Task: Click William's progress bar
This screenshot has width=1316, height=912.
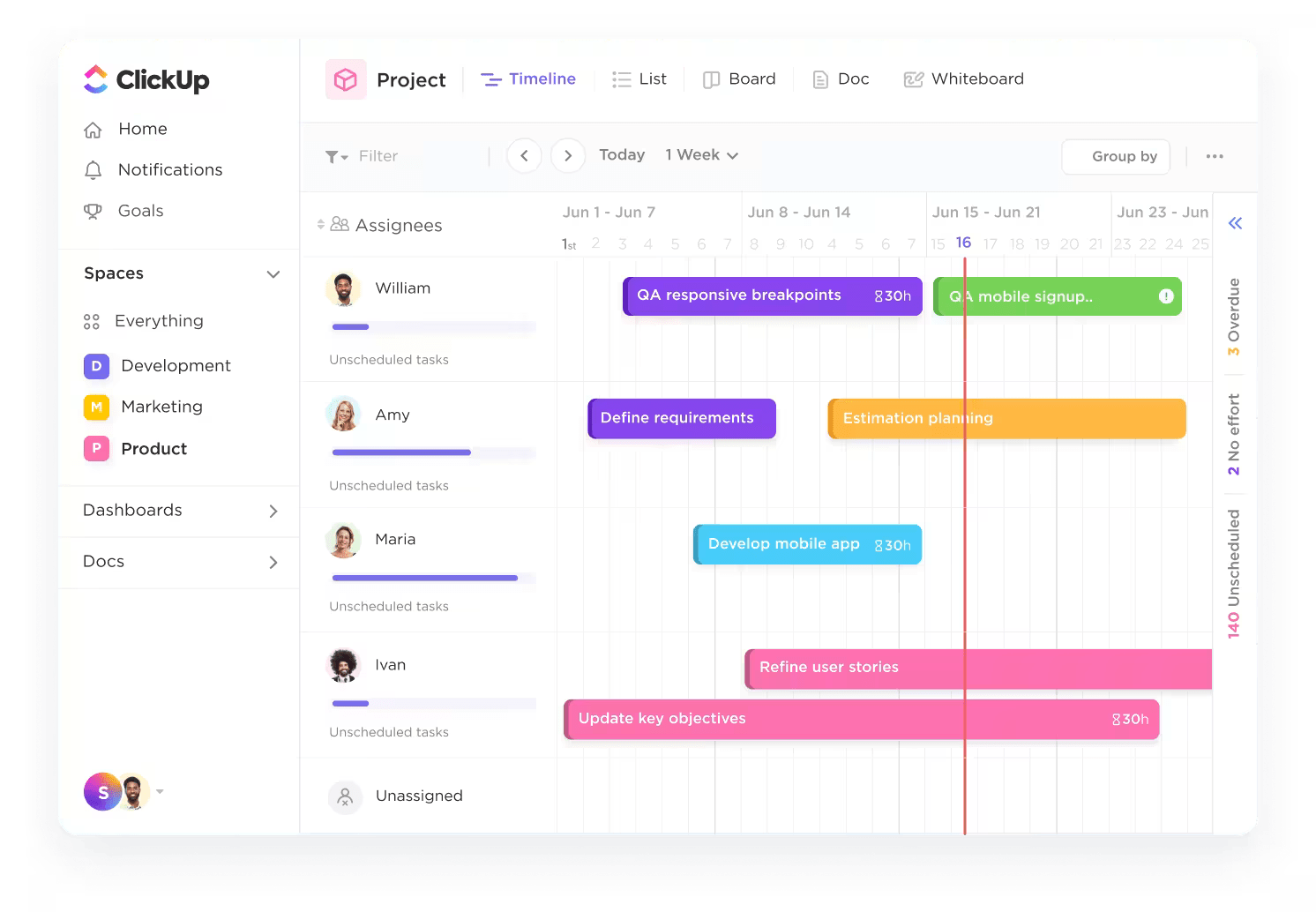Action: 432,326
